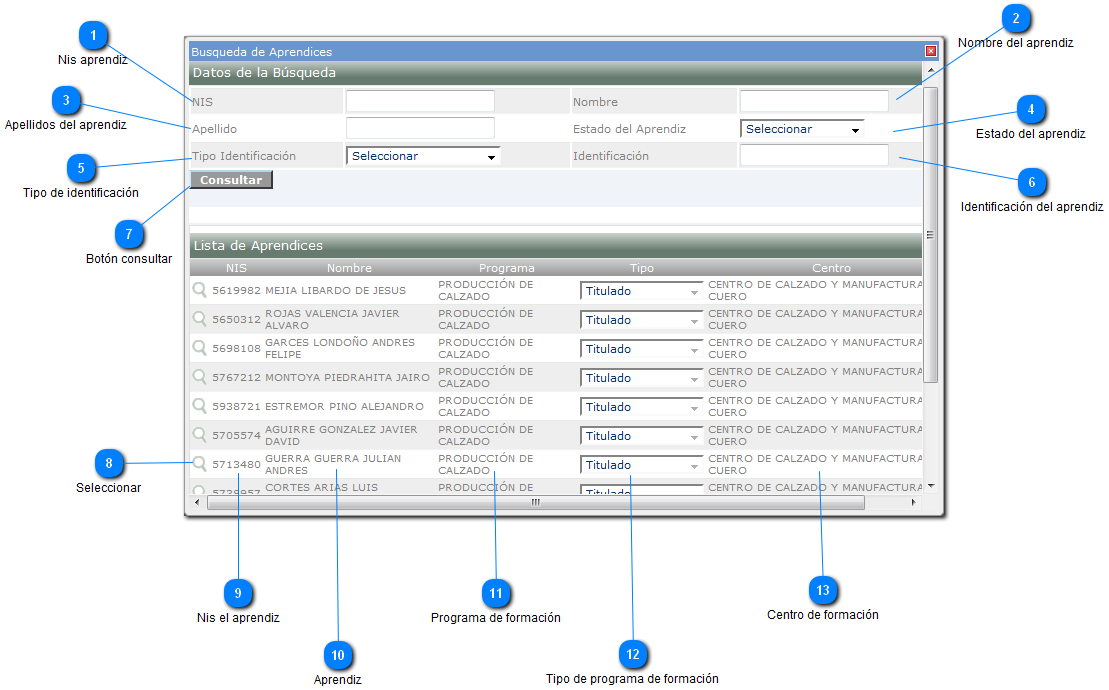Click the magnifier icon for NIS 5650312
This screenshot has height=690, width=1109.
pos(199,319)
